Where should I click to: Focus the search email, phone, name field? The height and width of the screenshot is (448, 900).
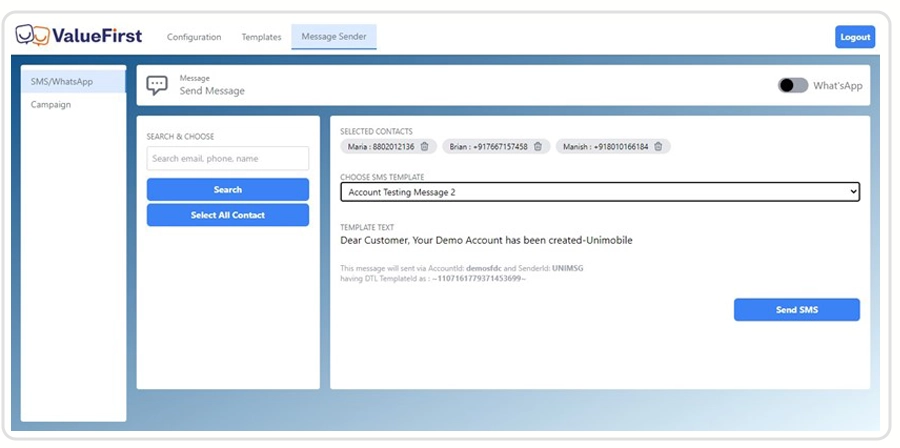[228, 158]
